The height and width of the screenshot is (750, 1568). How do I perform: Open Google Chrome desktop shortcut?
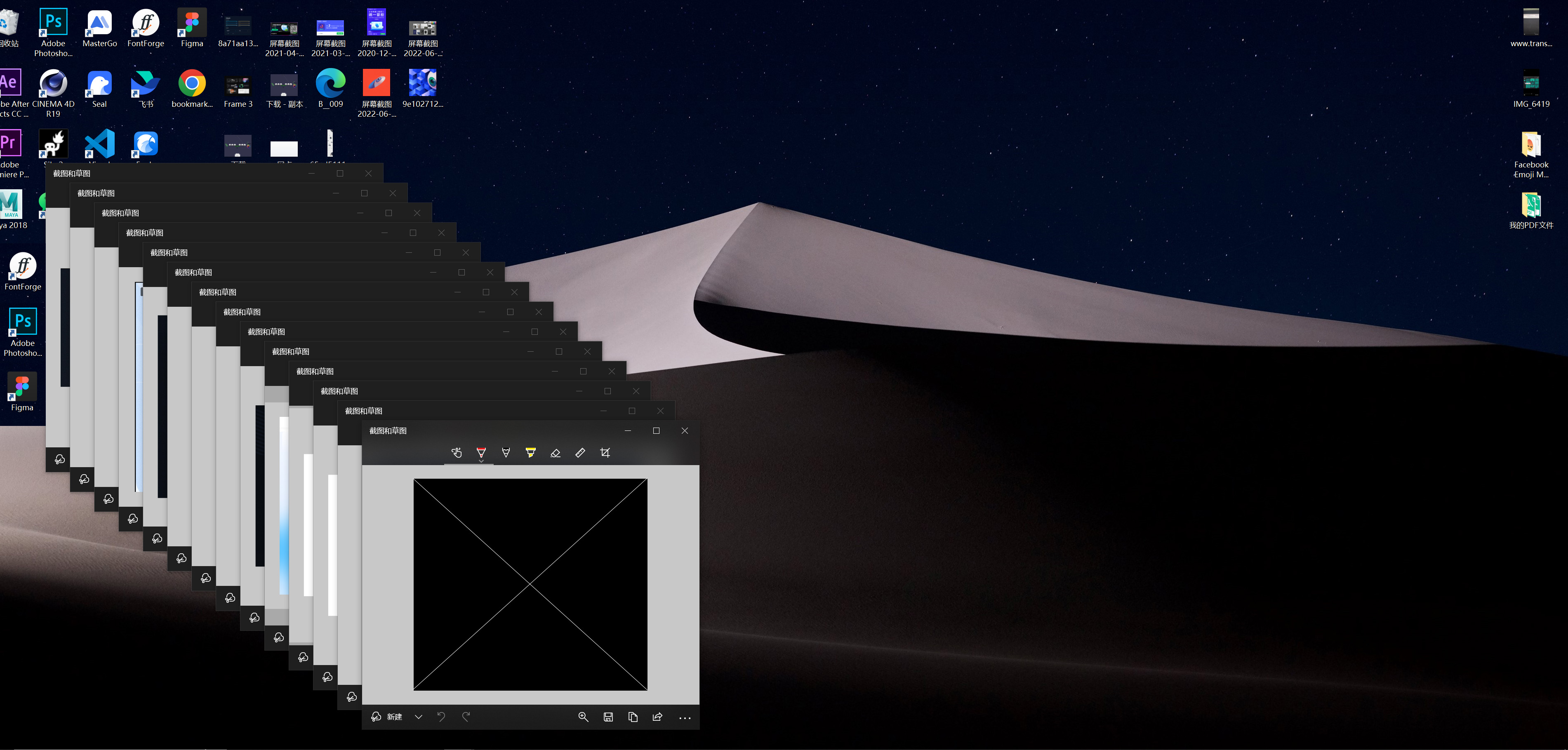pos(192,84)
